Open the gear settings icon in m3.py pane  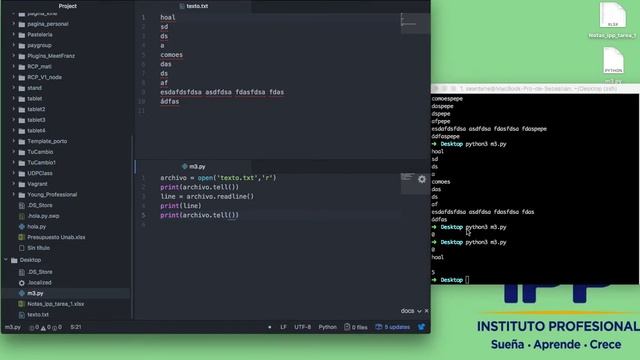coord(422,179)
